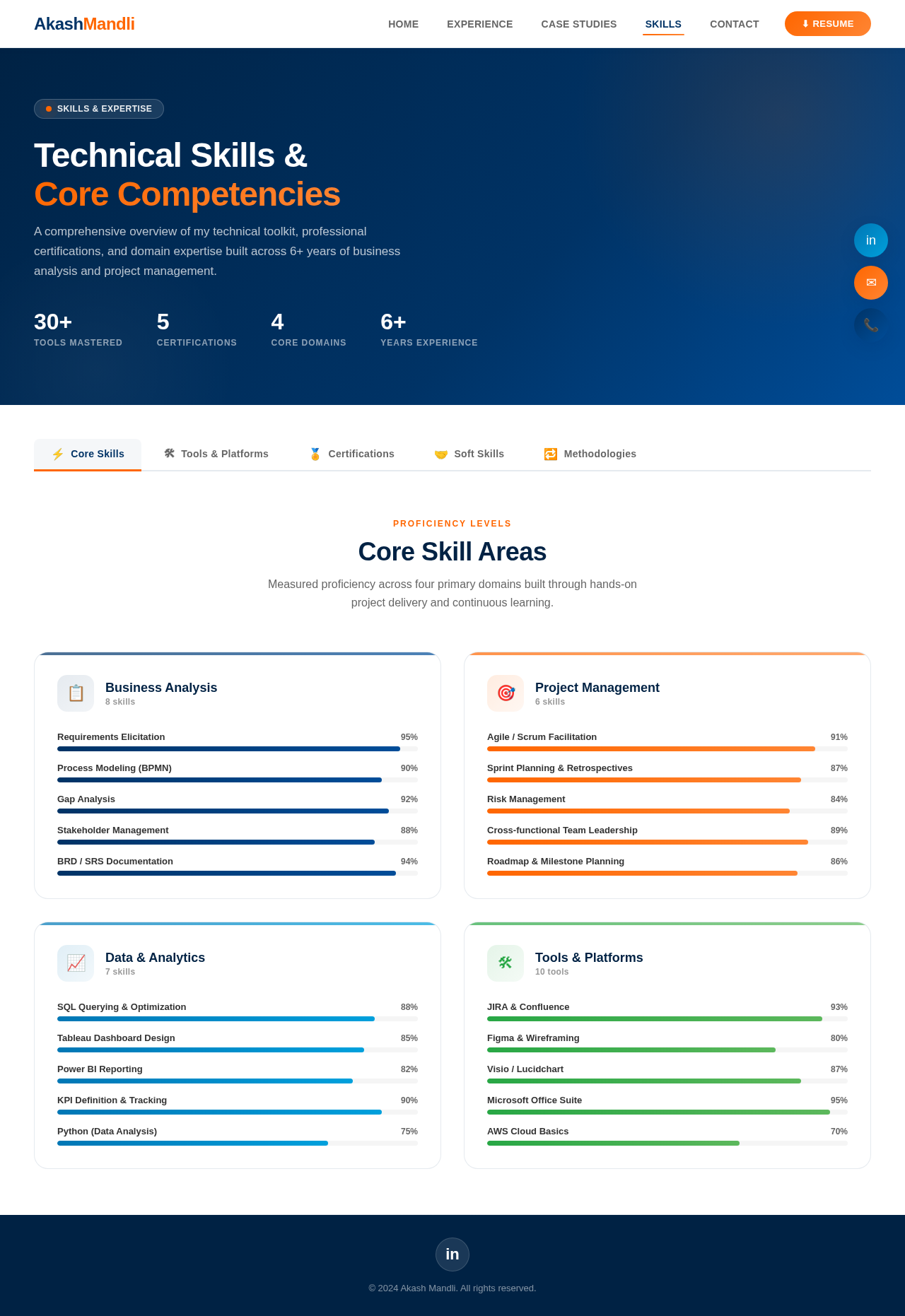Click the Business Analysis clipboard icon

(x=76, y=693)
